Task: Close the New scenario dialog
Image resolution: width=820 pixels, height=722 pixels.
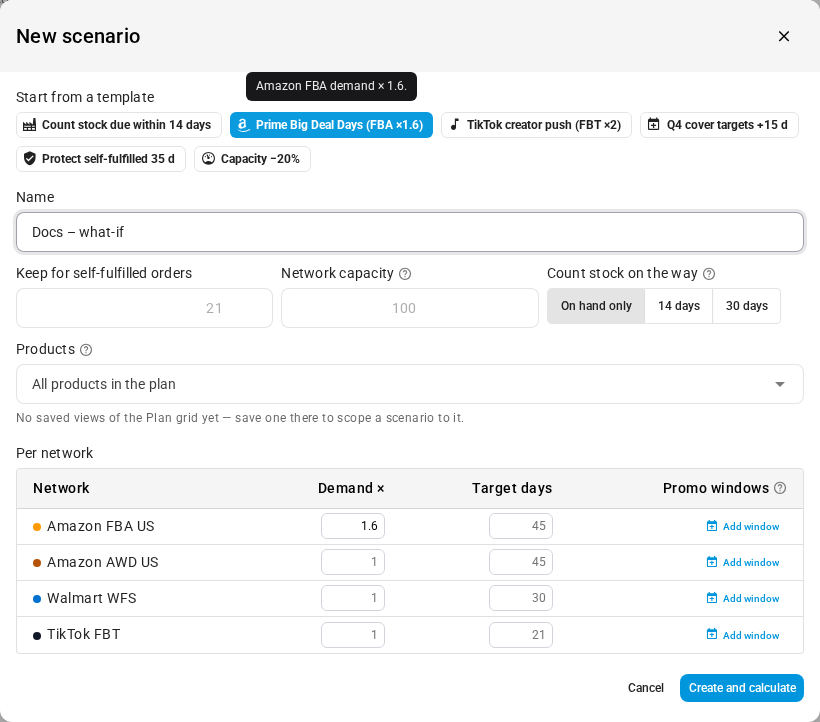Action: pyautogui.click(x=783, y=36)
